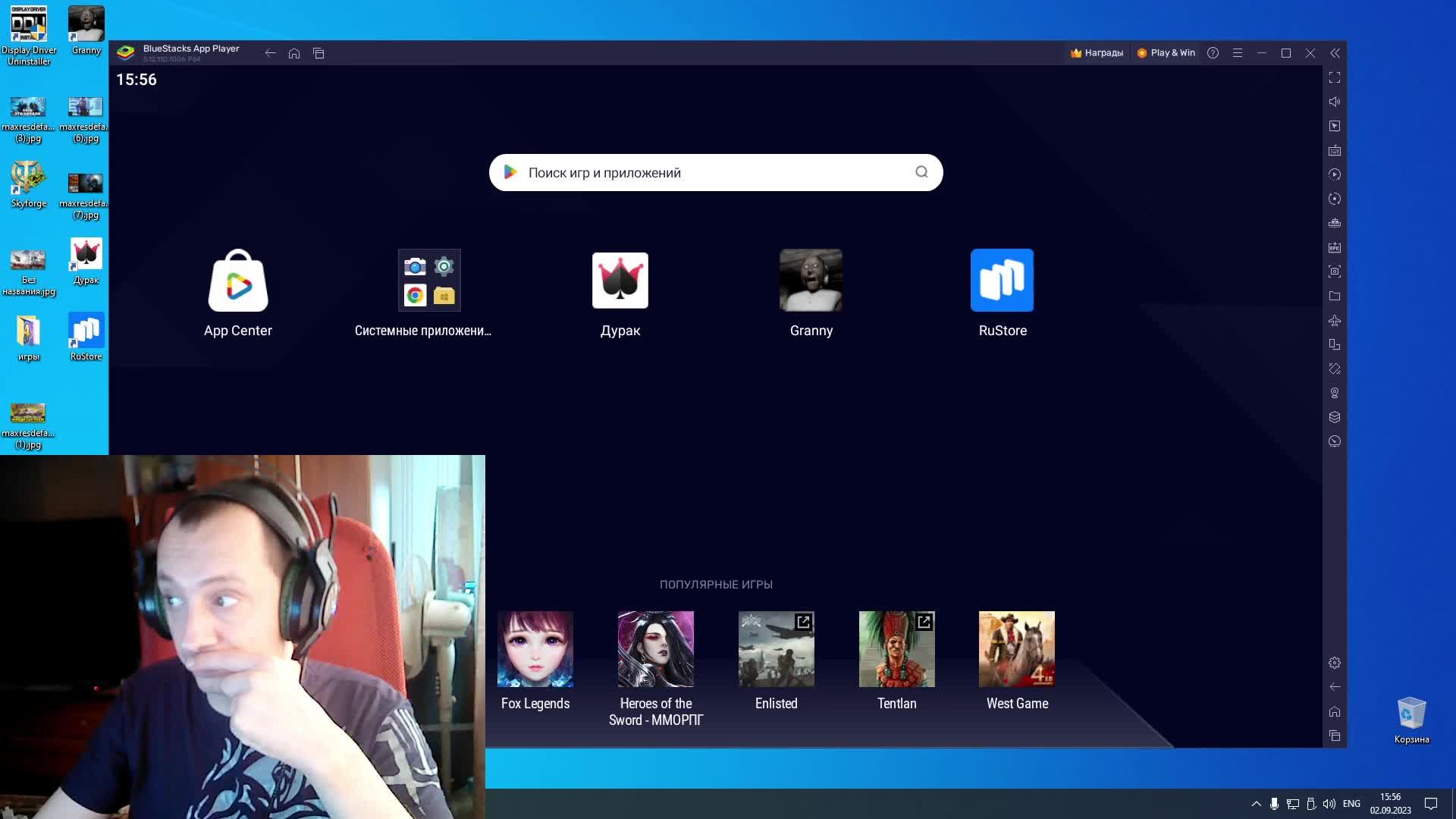
Task: Open BlueStacks settings gear icon
Action: pos(1335,663)
